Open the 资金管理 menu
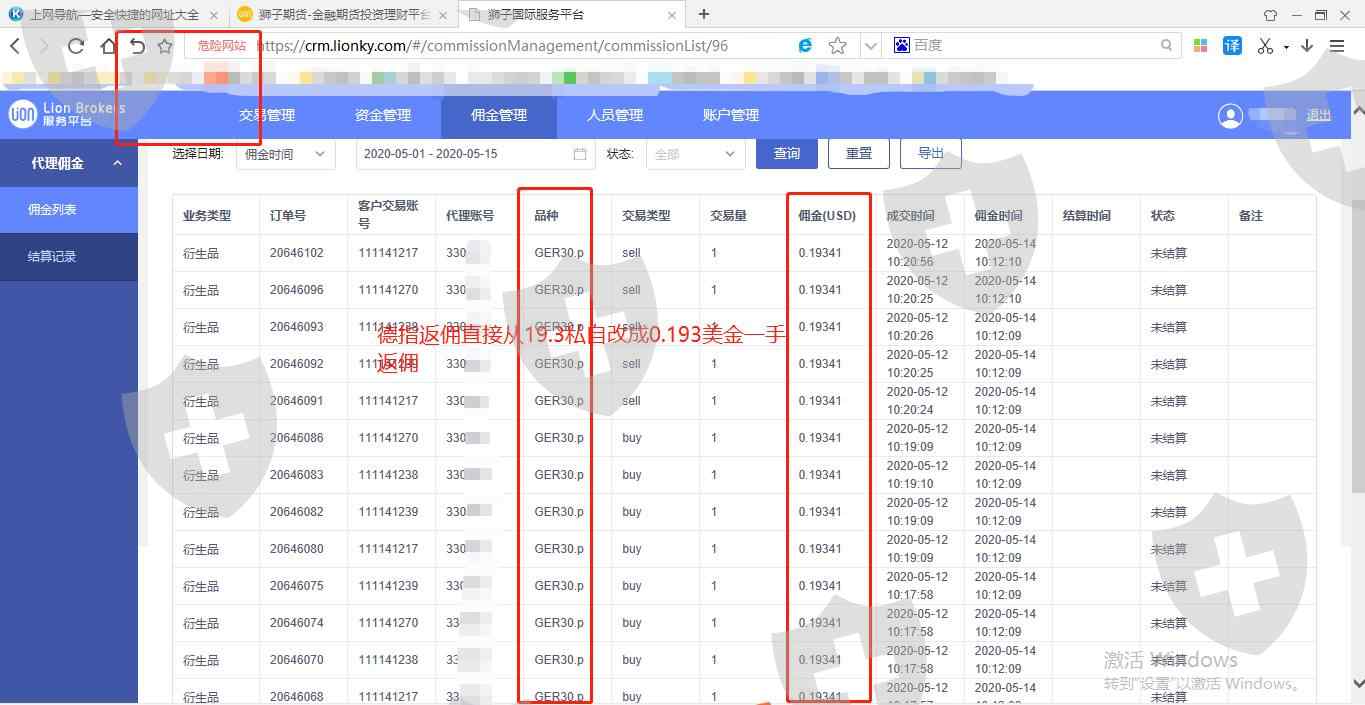This screenshot has height=705, width=1365. [383, 115]
